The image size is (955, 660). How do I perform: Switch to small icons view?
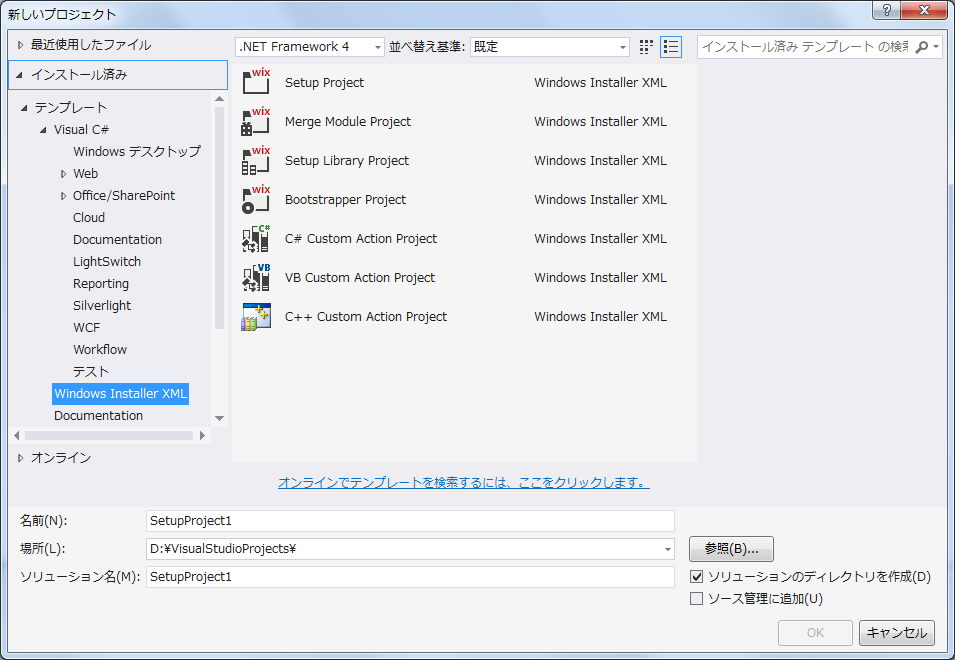point(646,47)
